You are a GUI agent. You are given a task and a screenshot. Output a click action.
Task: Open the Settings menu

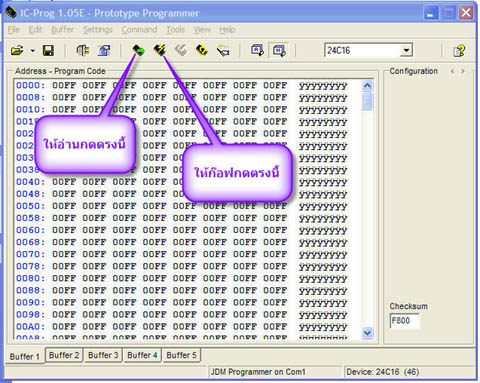point(97,30)
